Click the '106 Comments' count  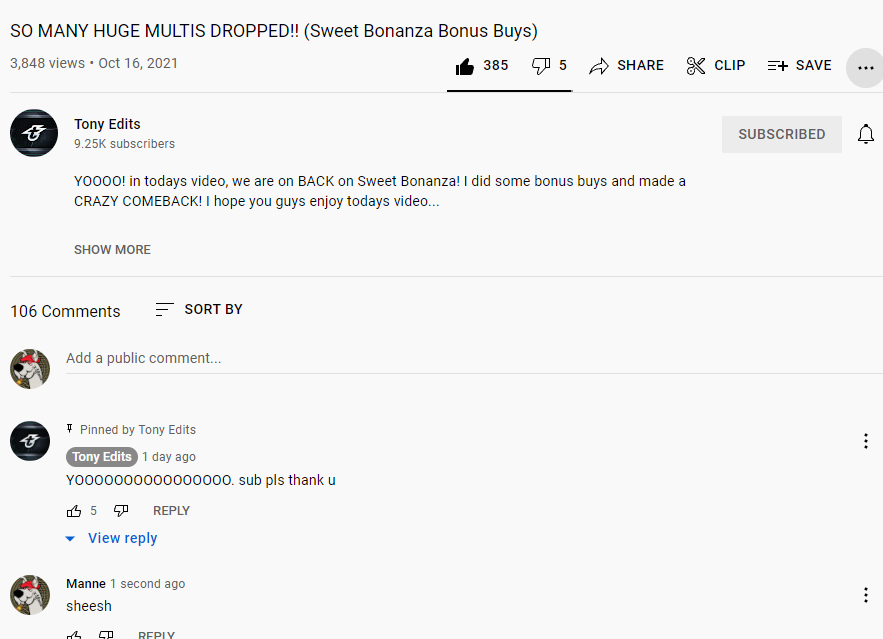coord(65,311)
